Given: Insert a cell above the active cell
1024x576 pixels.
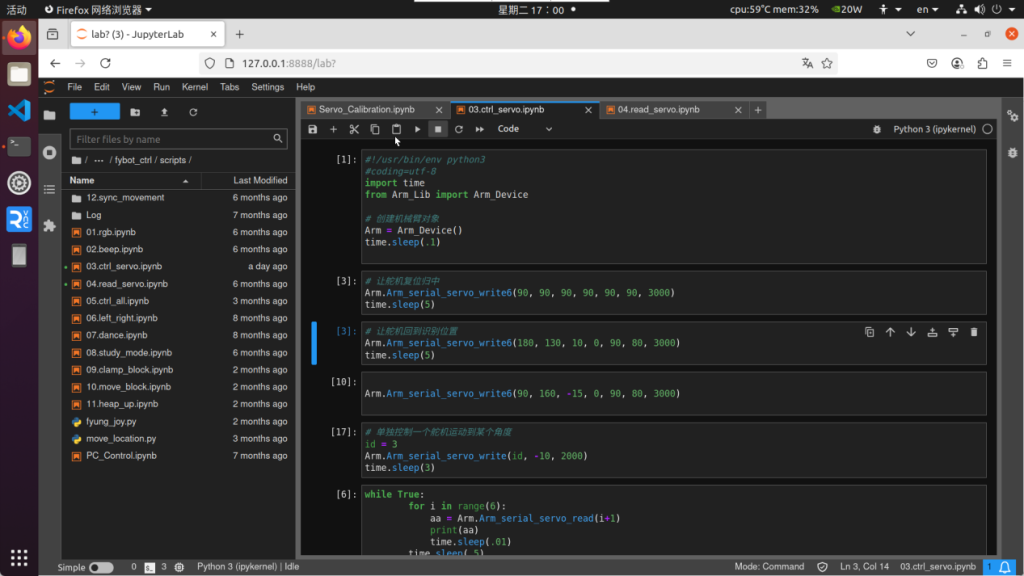Looking at the screenshot, I should click(932, 332).
